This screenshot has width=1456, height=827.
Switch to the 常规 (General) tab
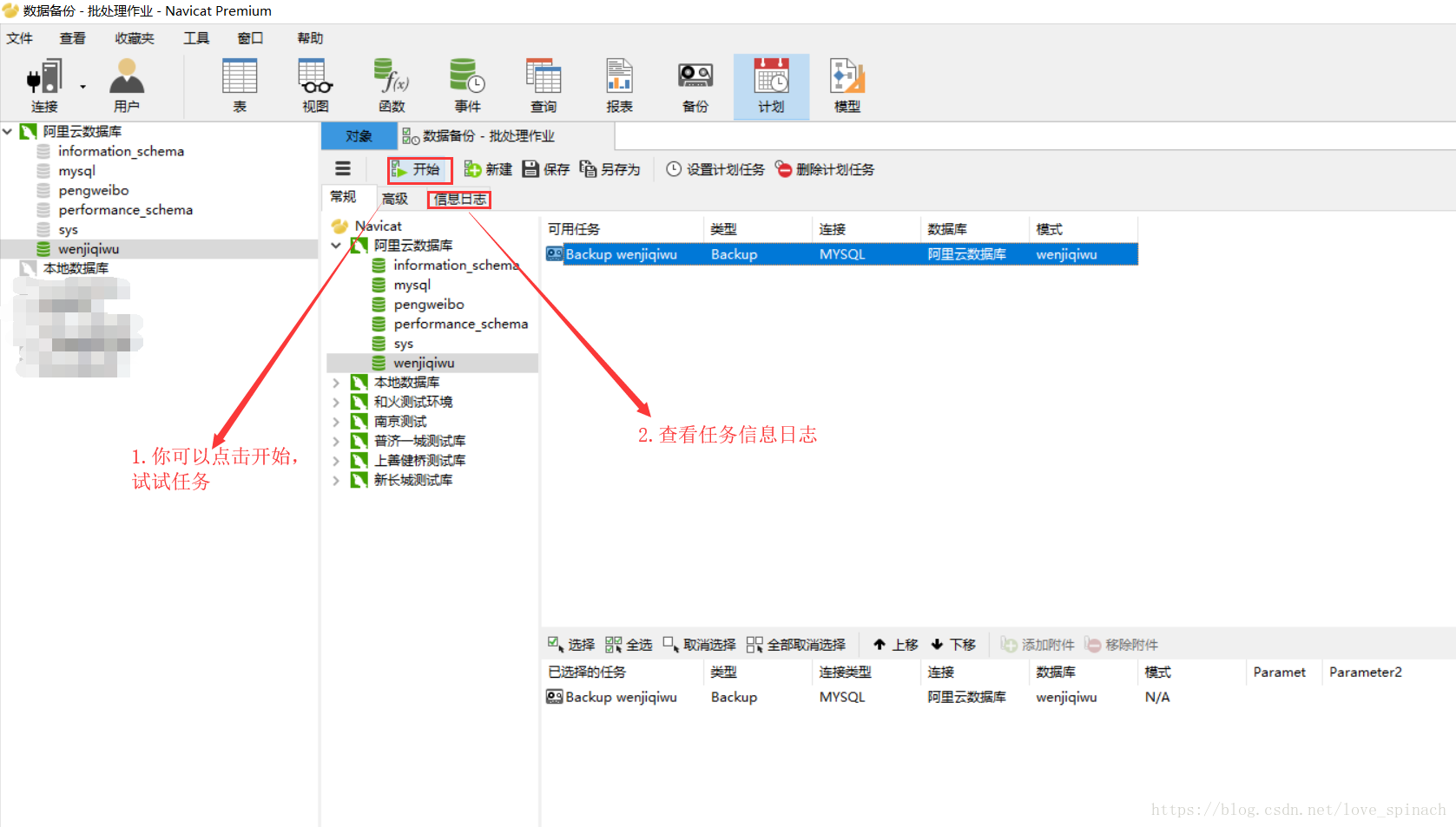point(344,197)
